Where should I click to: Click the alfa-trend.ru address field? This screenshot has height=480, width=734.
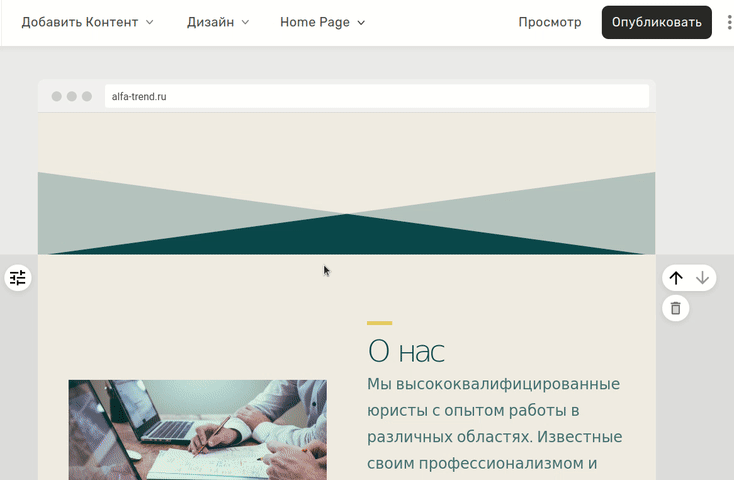pos(377,96)
